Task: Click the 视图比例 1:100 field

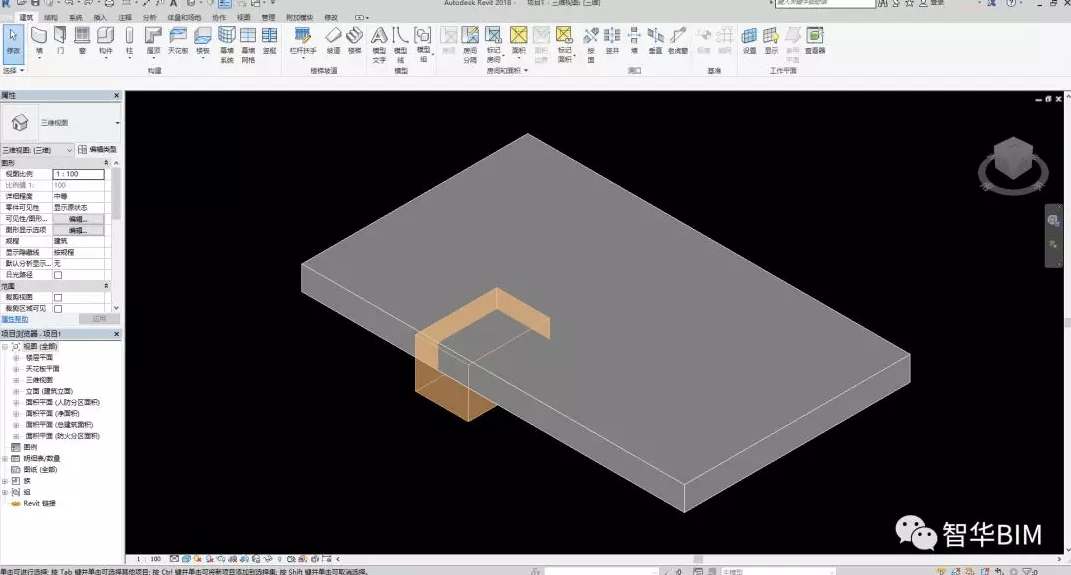Action: (78, 174)
